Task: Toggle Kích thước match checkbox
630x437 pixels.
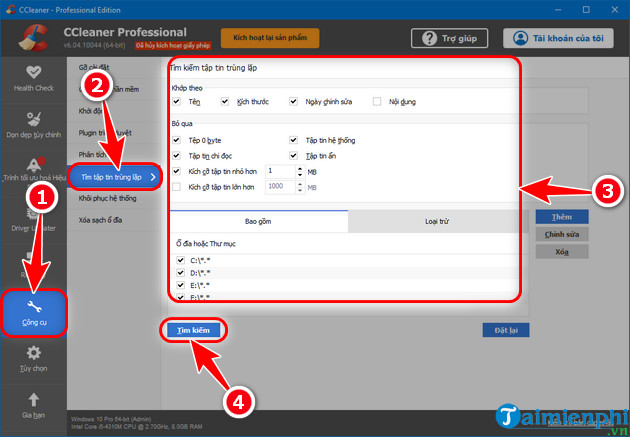Action: pos(225,101)
